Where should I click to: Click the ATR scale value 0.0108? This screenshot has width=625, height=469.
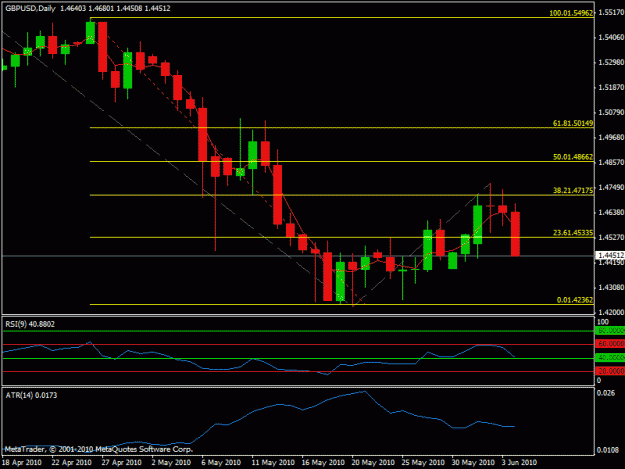pyautogui.click(x=608, y=450)
